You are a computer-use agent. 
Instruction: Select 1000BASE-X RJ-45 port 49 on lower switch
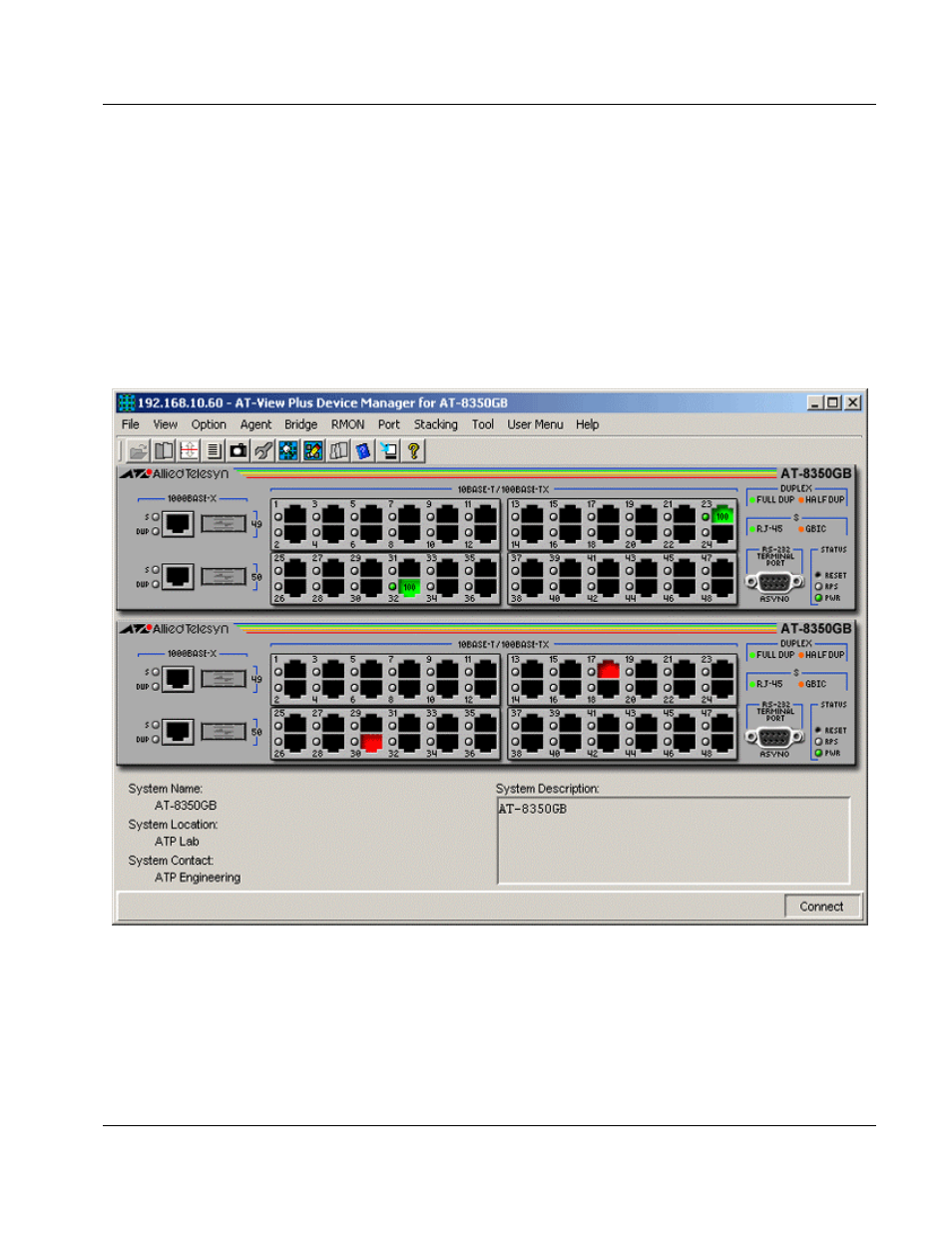point(178,679)
